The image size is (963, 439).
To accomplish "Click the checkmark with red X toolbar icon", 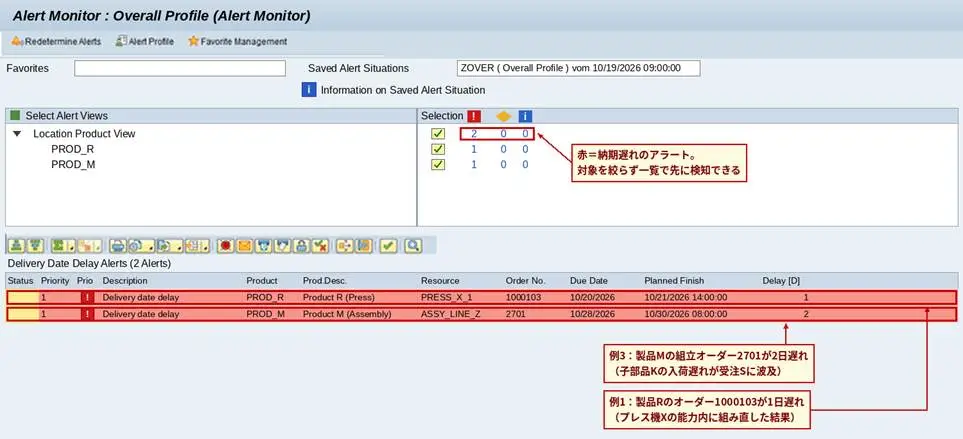I will click(319, 246).
